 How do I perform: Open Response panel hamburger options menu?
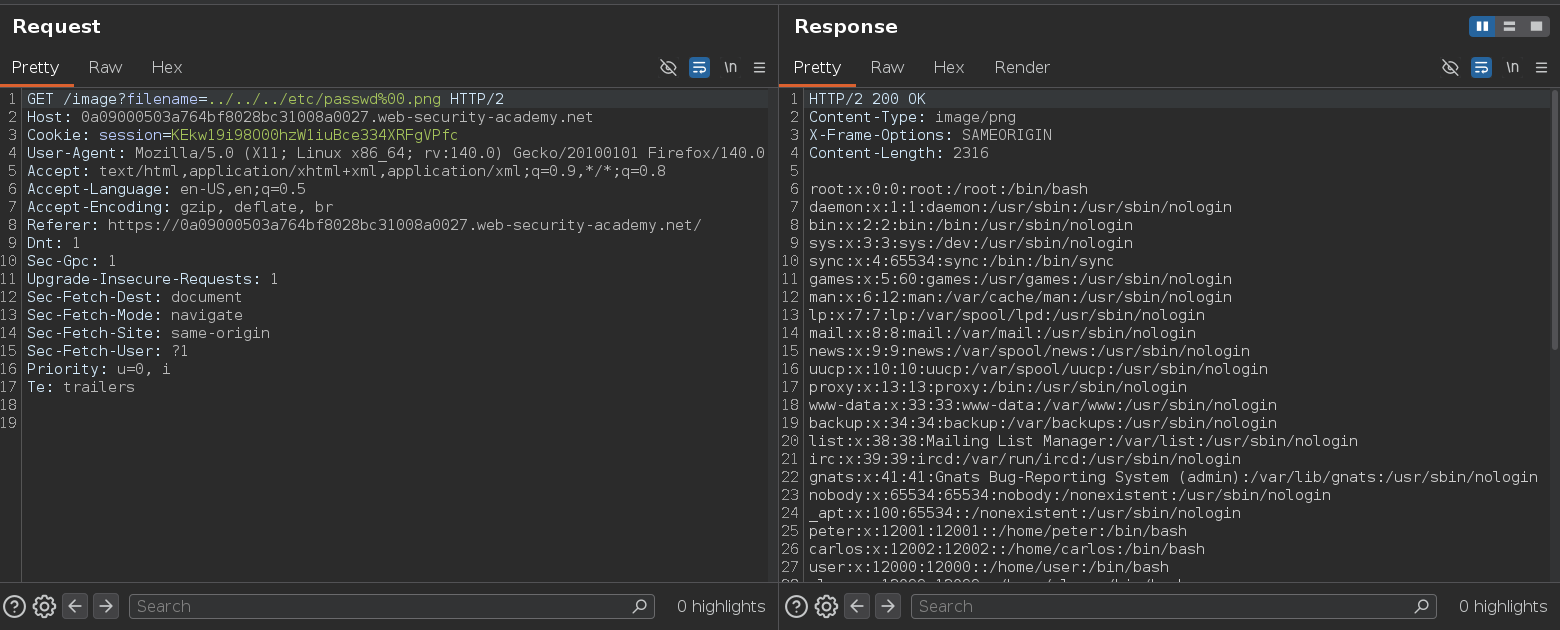point(1542,67)
